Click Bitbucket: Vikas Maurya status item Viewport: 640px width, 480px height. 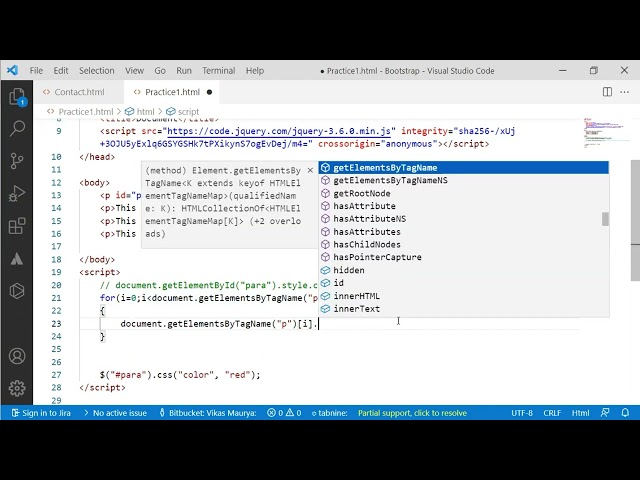point(208,413)
